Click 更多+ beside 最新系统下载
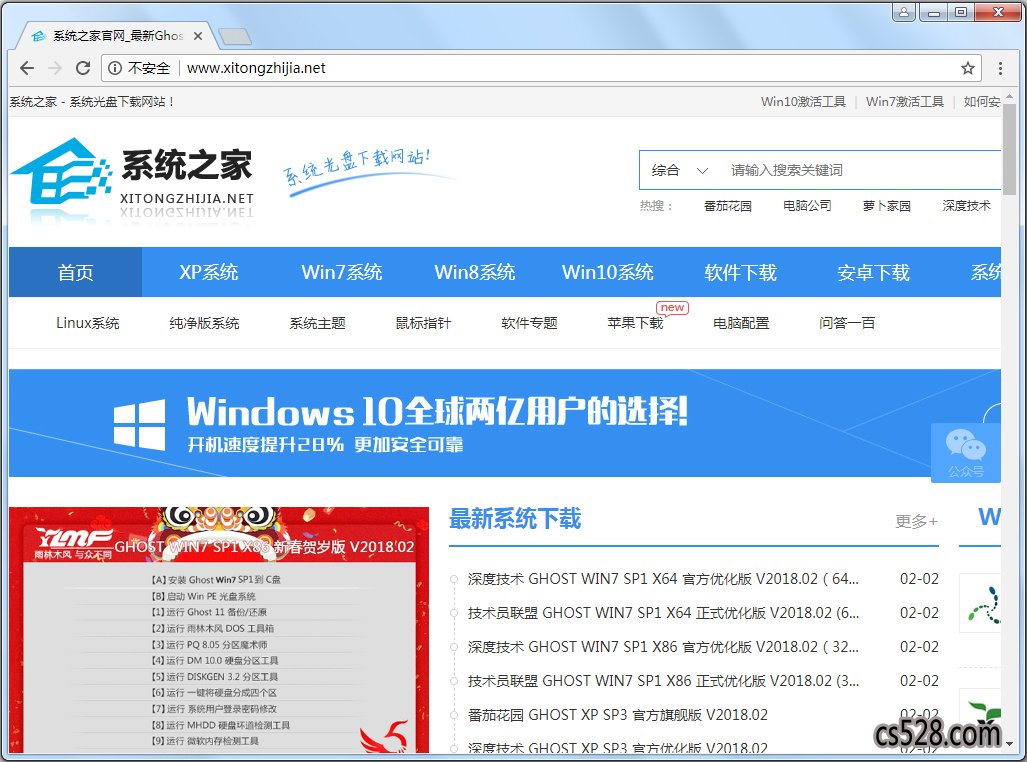The image size is (1027, 762). tap(916, 522)
